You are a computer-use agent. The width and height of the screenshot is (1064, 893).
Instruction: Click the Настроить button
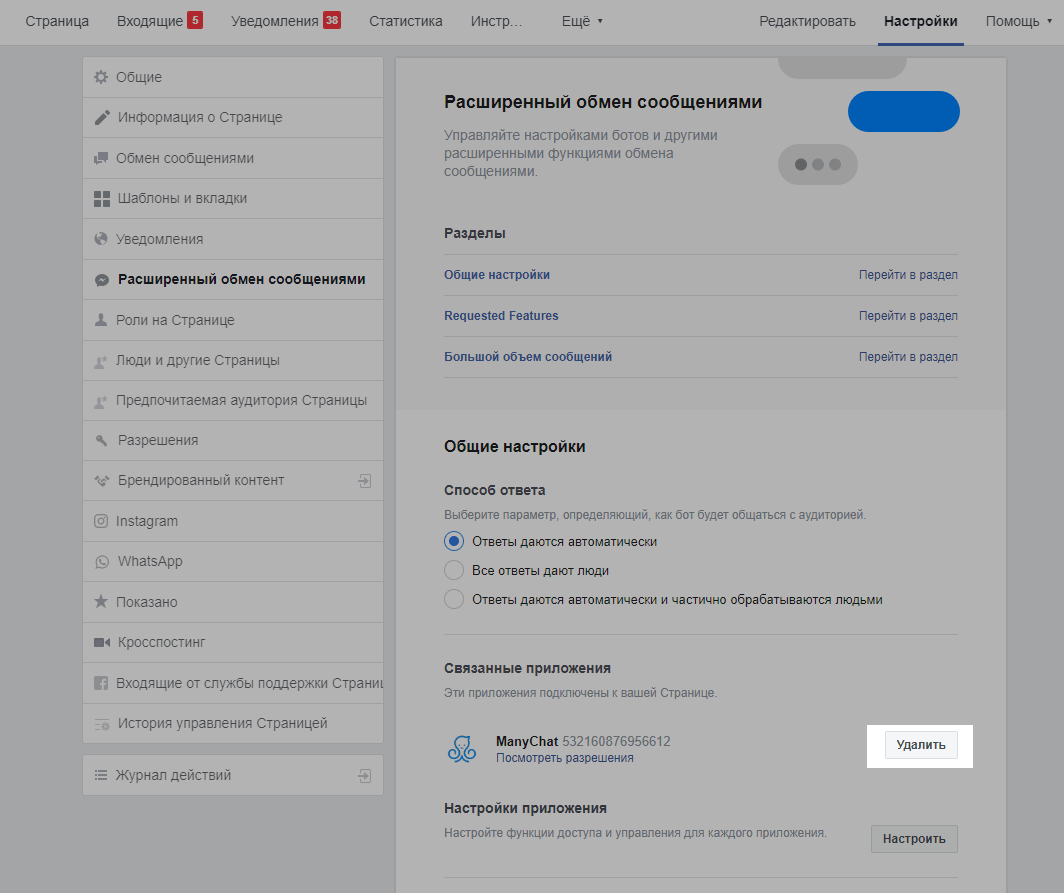914,839
